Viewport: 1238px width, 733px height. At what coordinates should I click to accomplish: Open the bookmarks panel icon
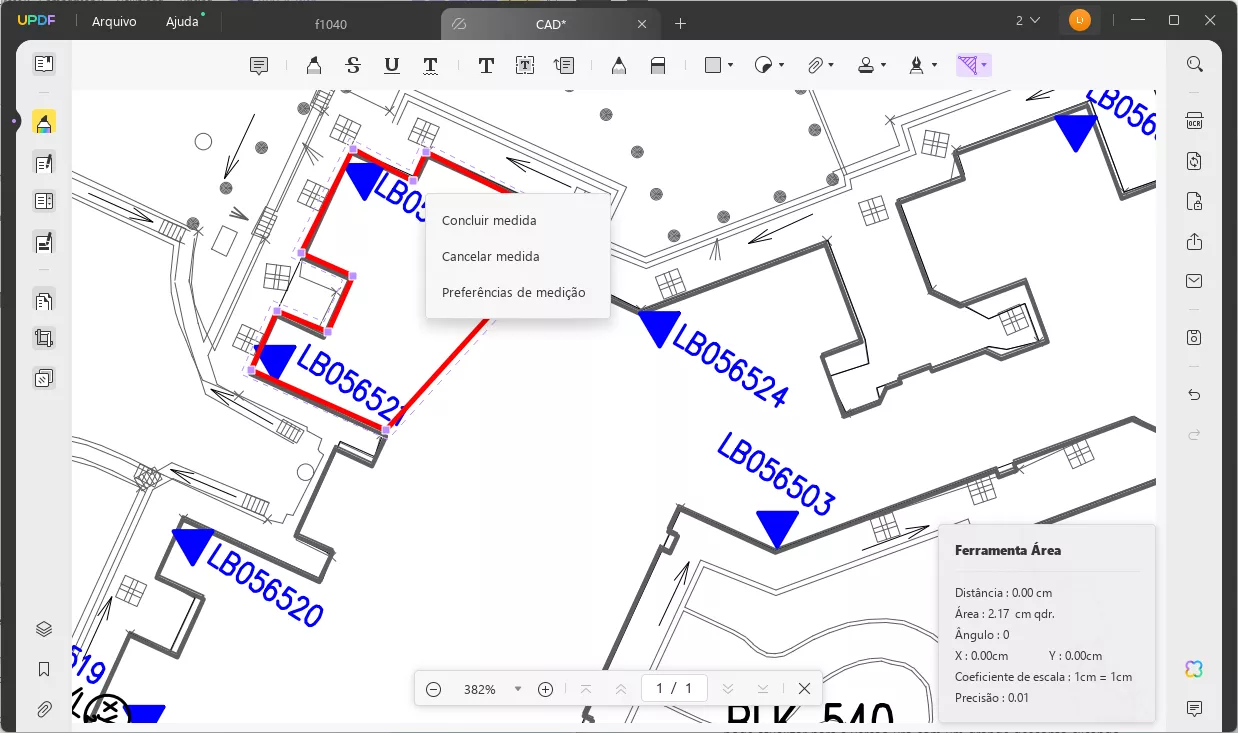[x=44, y=669]
